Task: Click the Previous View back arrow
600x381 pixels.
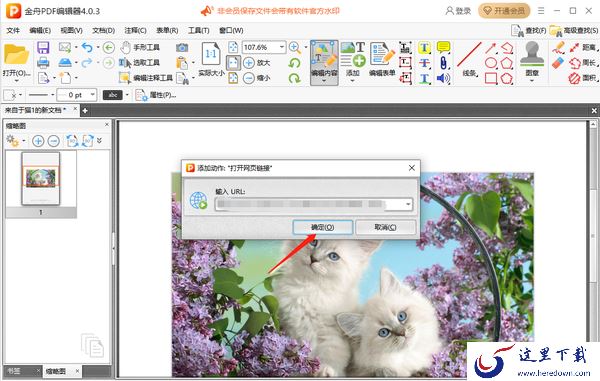Action: 109,47
